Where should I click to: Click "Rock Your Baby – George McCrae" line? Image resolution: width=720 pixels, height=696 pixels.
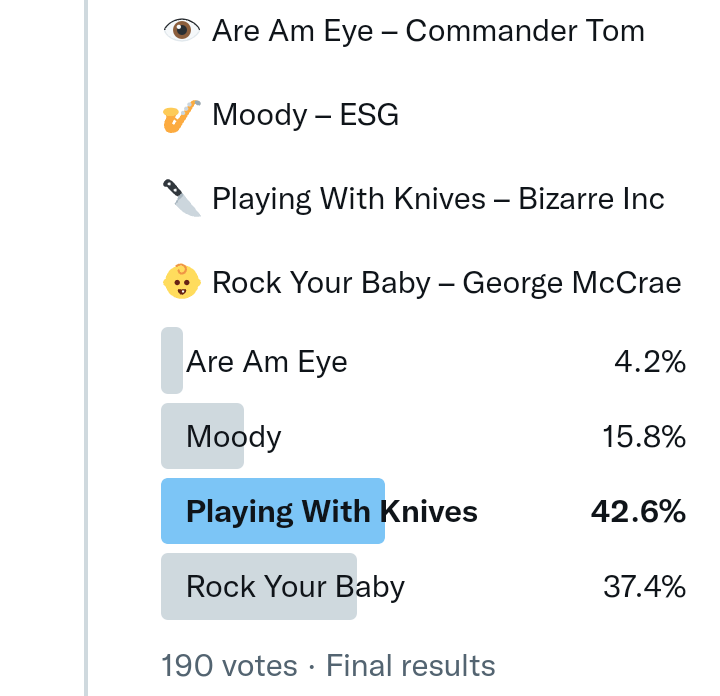(x=446, y=283)
